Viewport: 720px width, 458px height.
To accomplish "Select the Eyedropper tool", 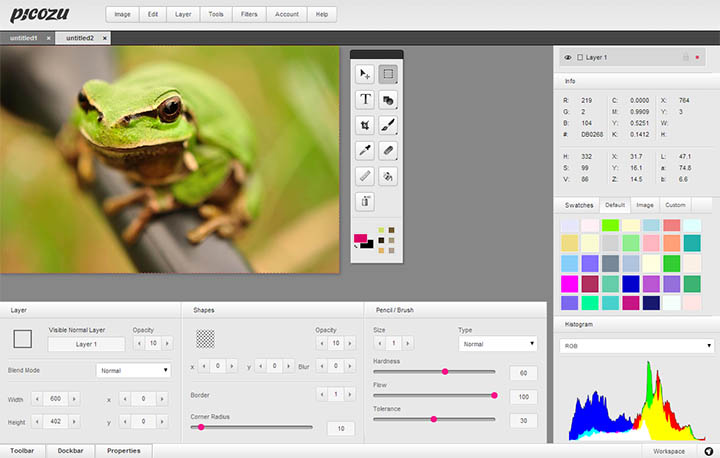I will 365,150.
